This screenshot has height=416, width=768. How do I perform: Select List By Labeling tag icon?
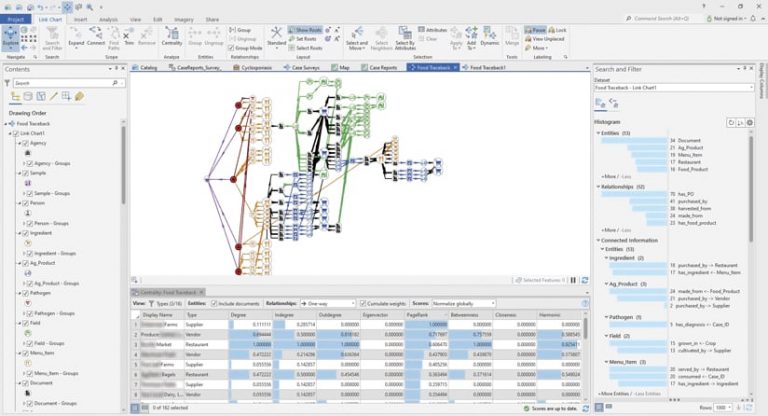(x=79, y=97)
